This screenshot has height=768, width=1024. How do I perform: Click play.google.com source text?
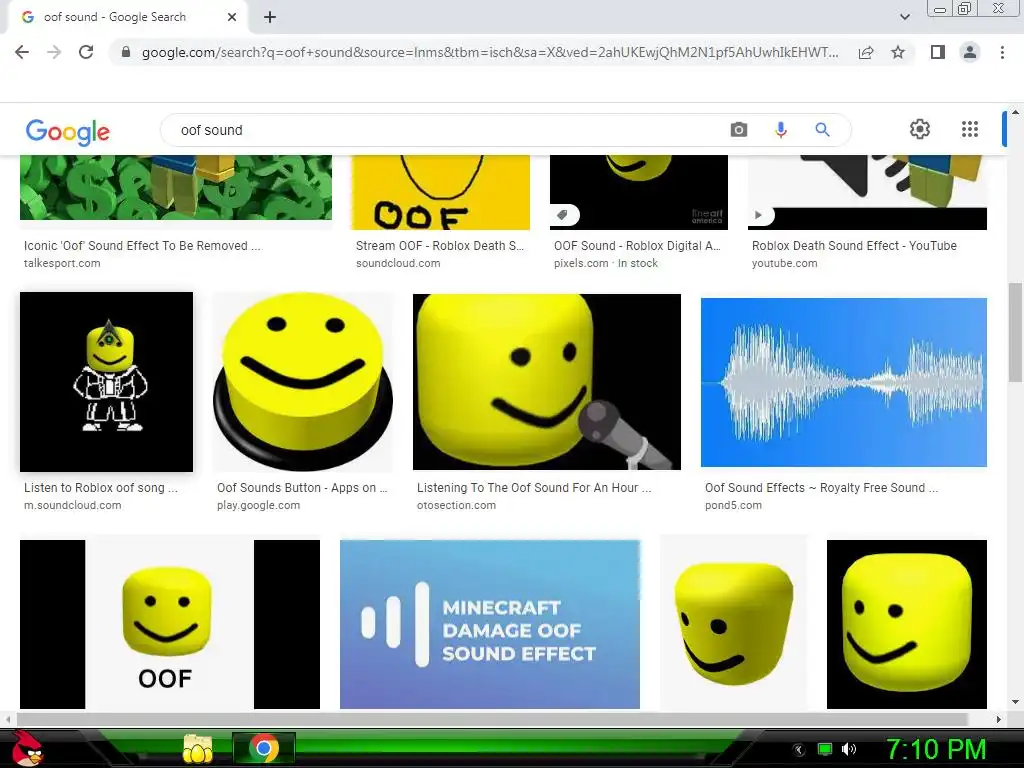[x=259, y=505]
